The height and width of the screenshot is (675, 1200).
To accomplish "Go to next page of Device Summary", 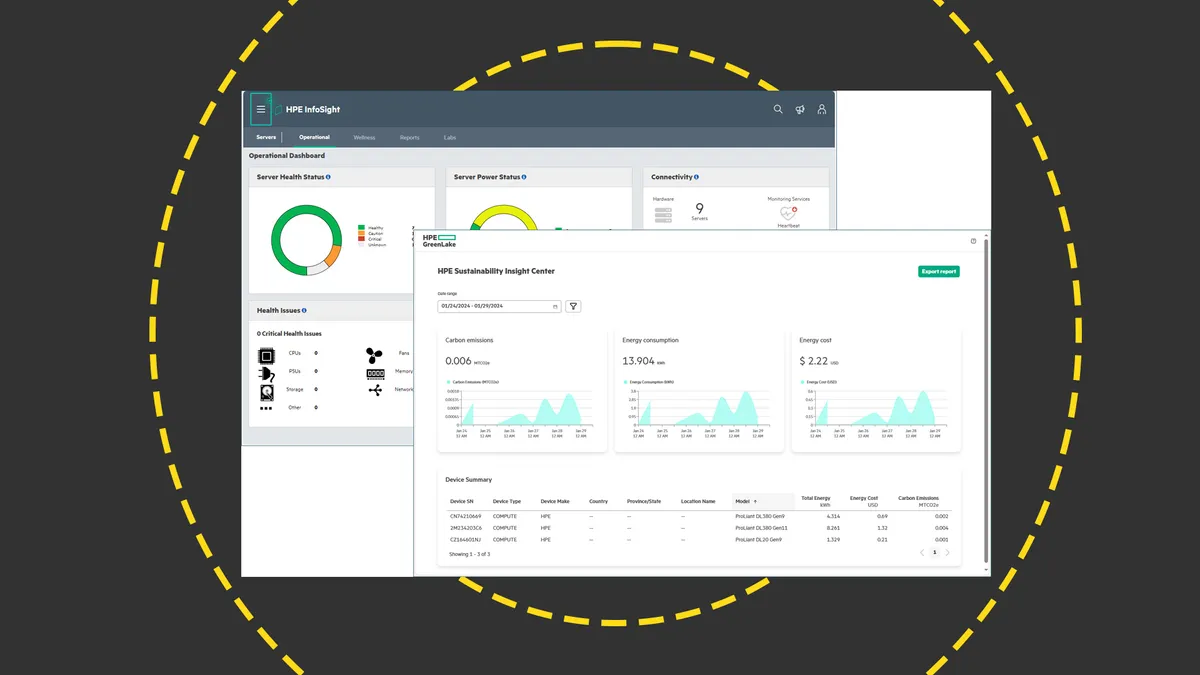I will (947, 552).
